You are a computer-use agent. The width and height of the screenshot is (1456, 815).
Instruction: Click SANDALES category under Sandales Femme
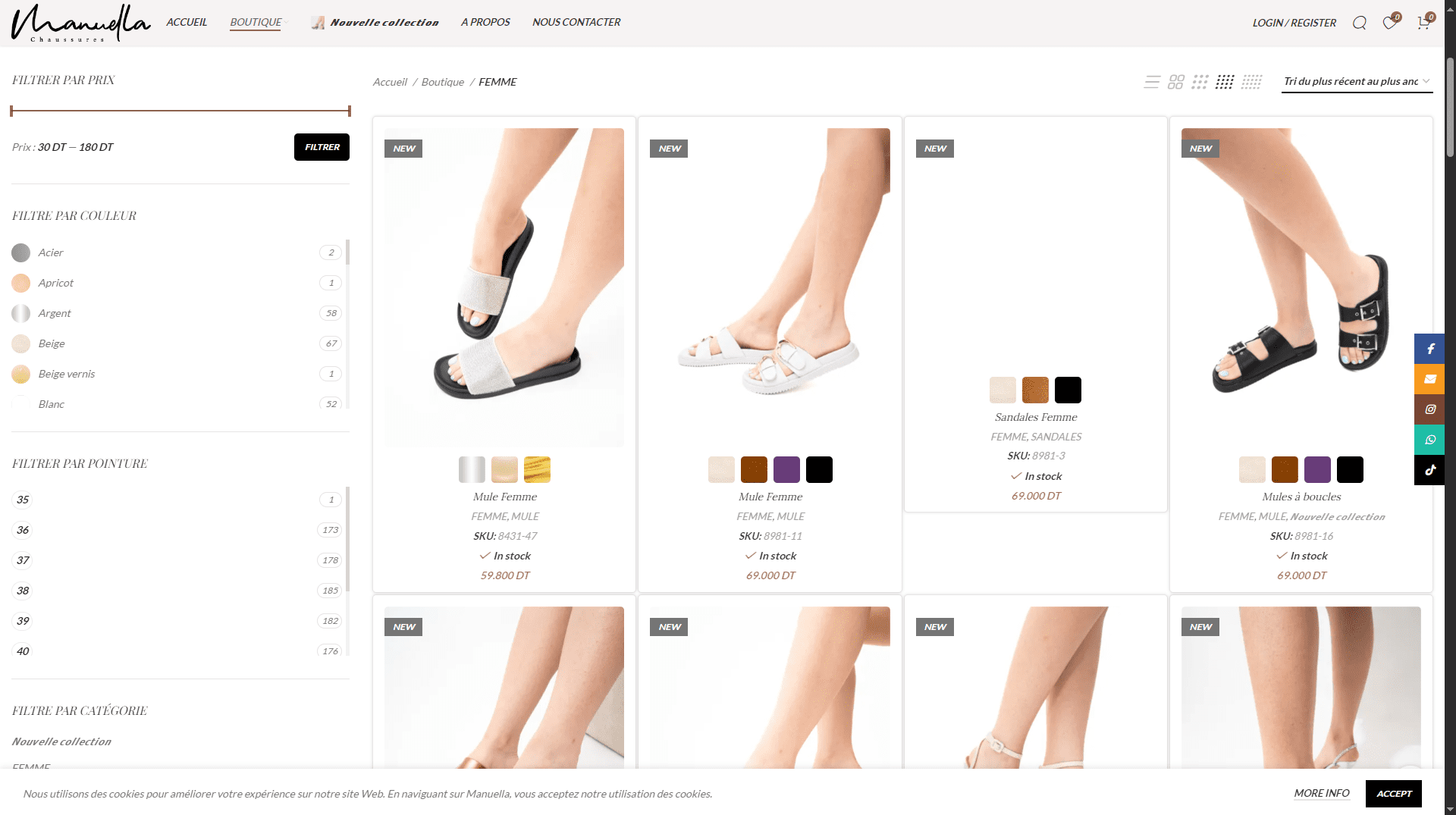[x=1056, y=437]
